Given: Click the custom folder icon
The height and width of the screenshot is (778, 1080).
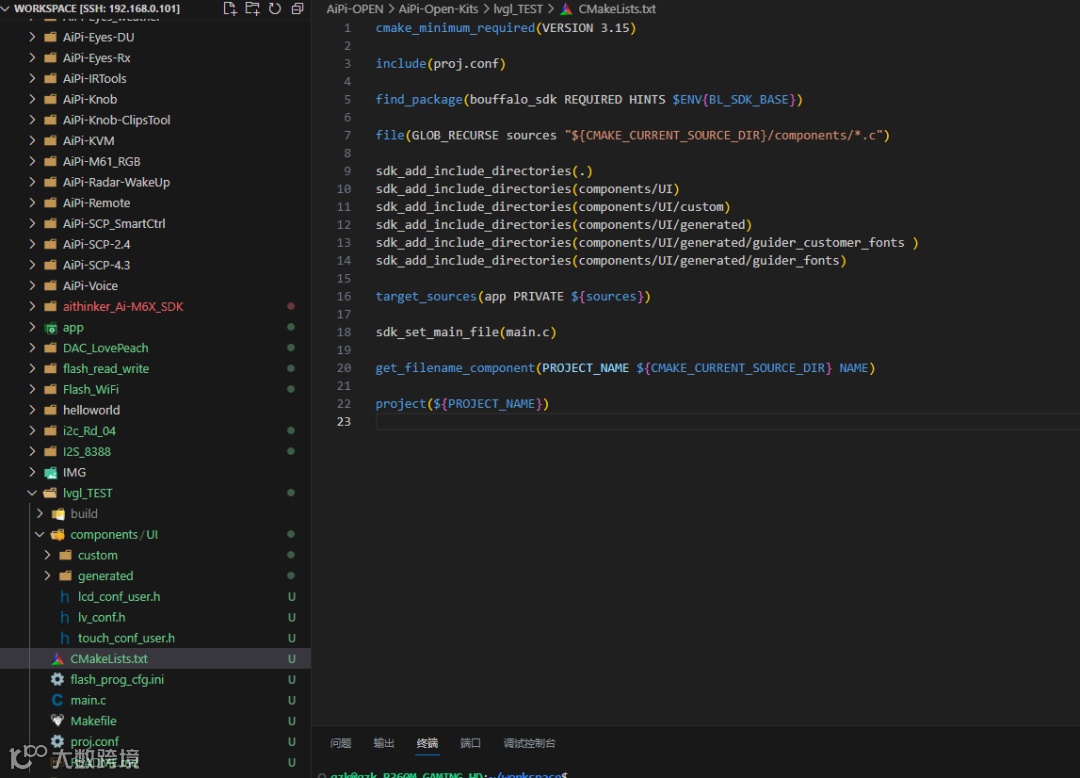Looking at the screenshot, I should [x=65, y=555].
